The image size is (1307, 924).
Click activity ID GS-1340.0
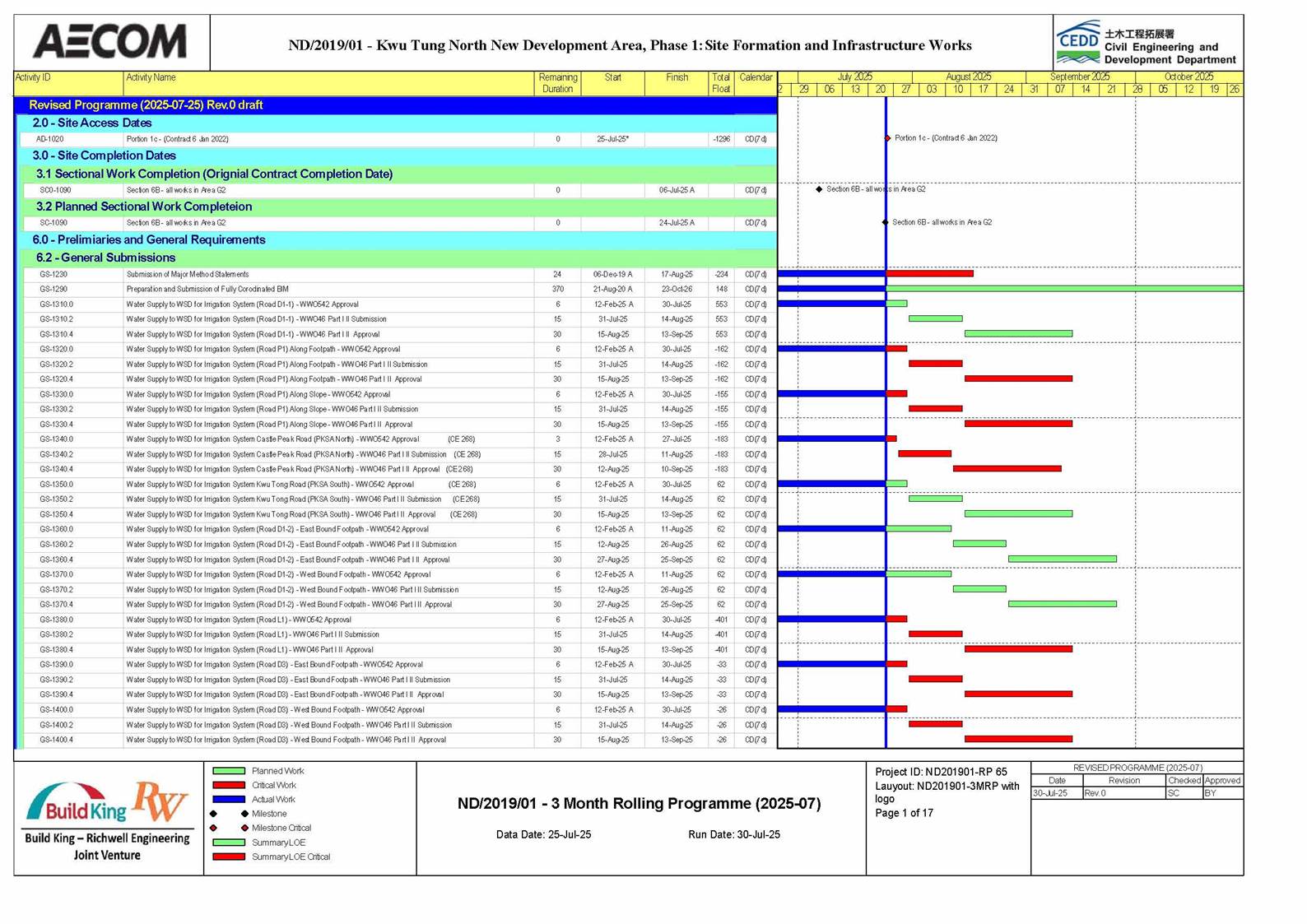[x=56, y=439]
